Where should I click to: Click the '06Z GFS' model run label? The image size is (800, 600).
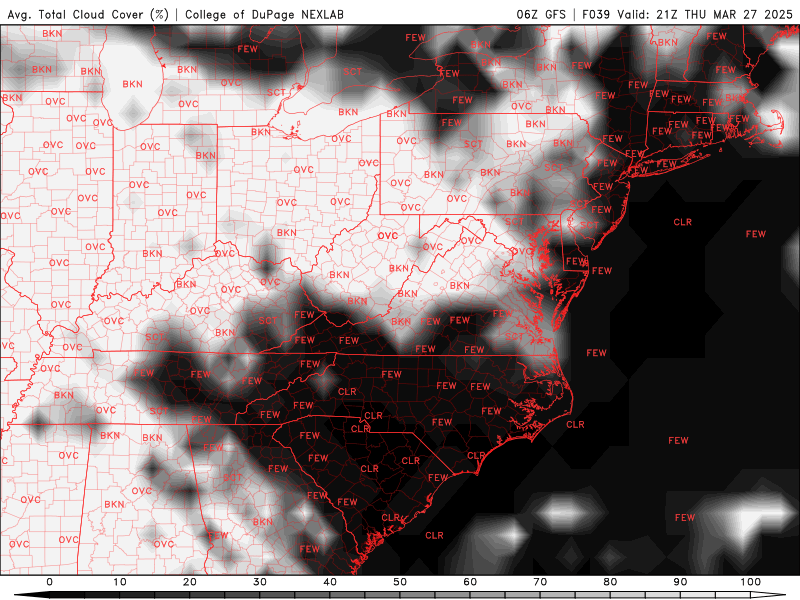(541, 14)
